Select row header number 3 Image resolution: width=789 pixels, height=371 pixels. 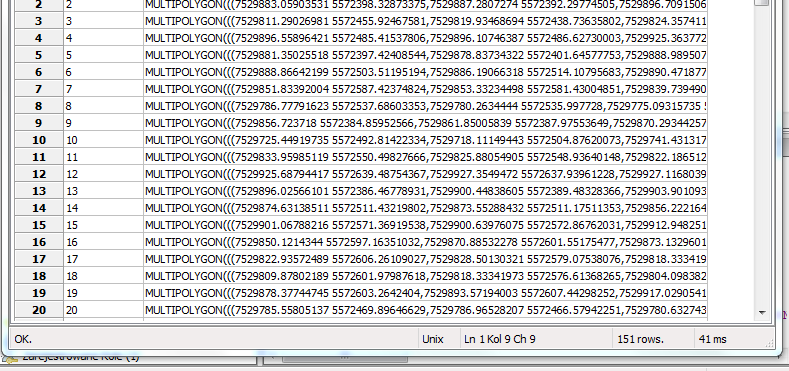pyautogui.click(x=39, y=21)
